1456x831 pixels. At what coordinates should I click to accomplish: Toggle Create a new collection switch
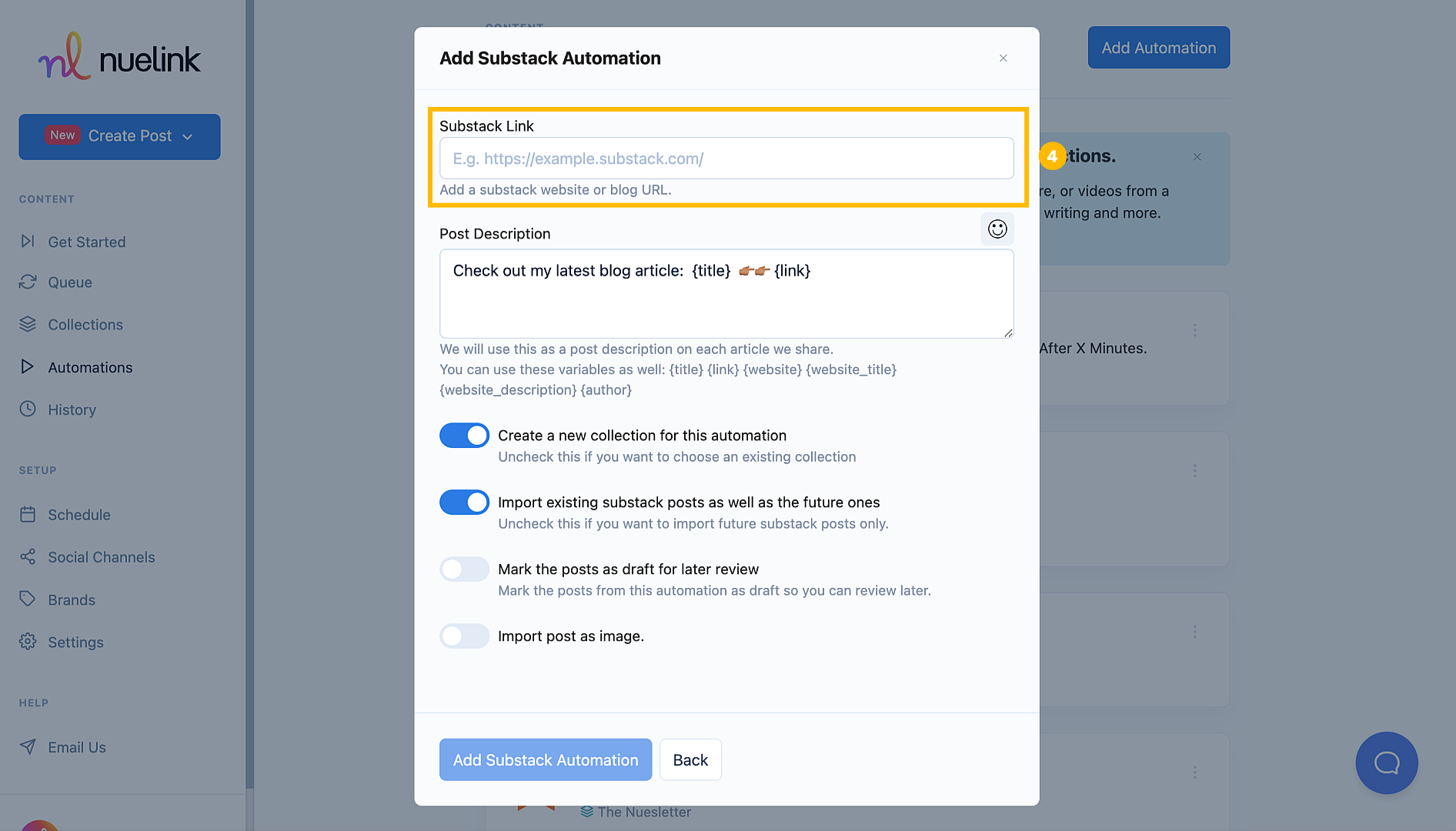pyautogui.click(x=464, y=436)
